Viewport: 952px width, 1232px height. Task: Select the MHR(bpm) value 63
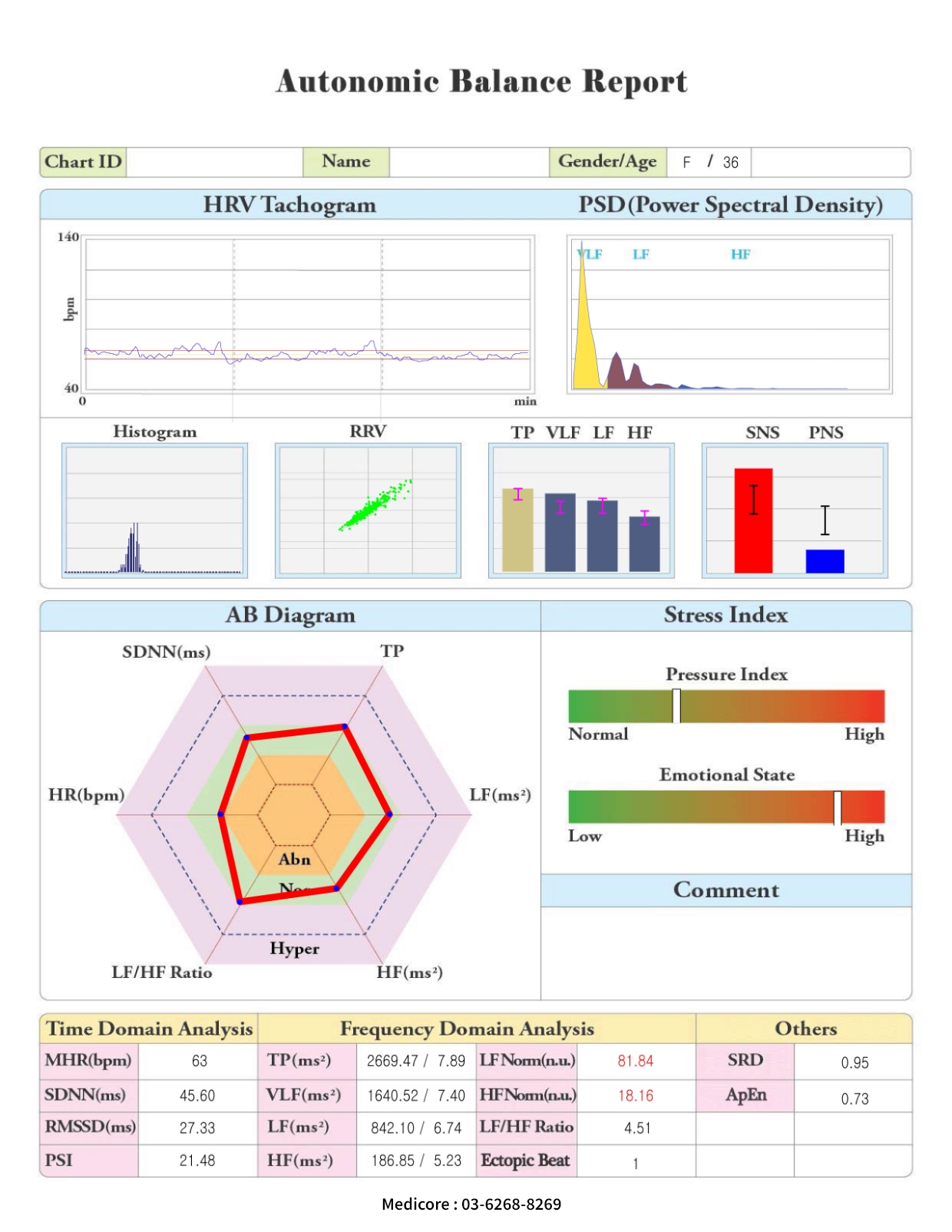coord(200,1061)
